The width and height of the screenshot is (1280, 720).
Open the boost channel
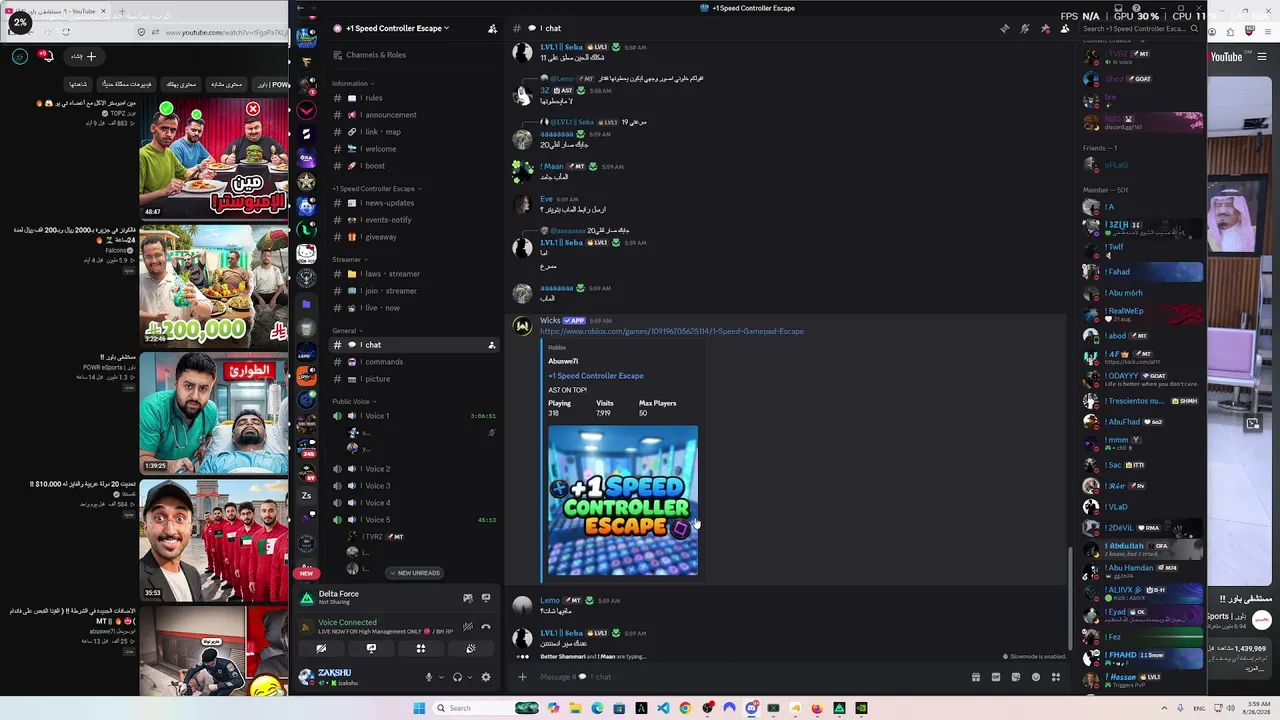pos(414,166)
